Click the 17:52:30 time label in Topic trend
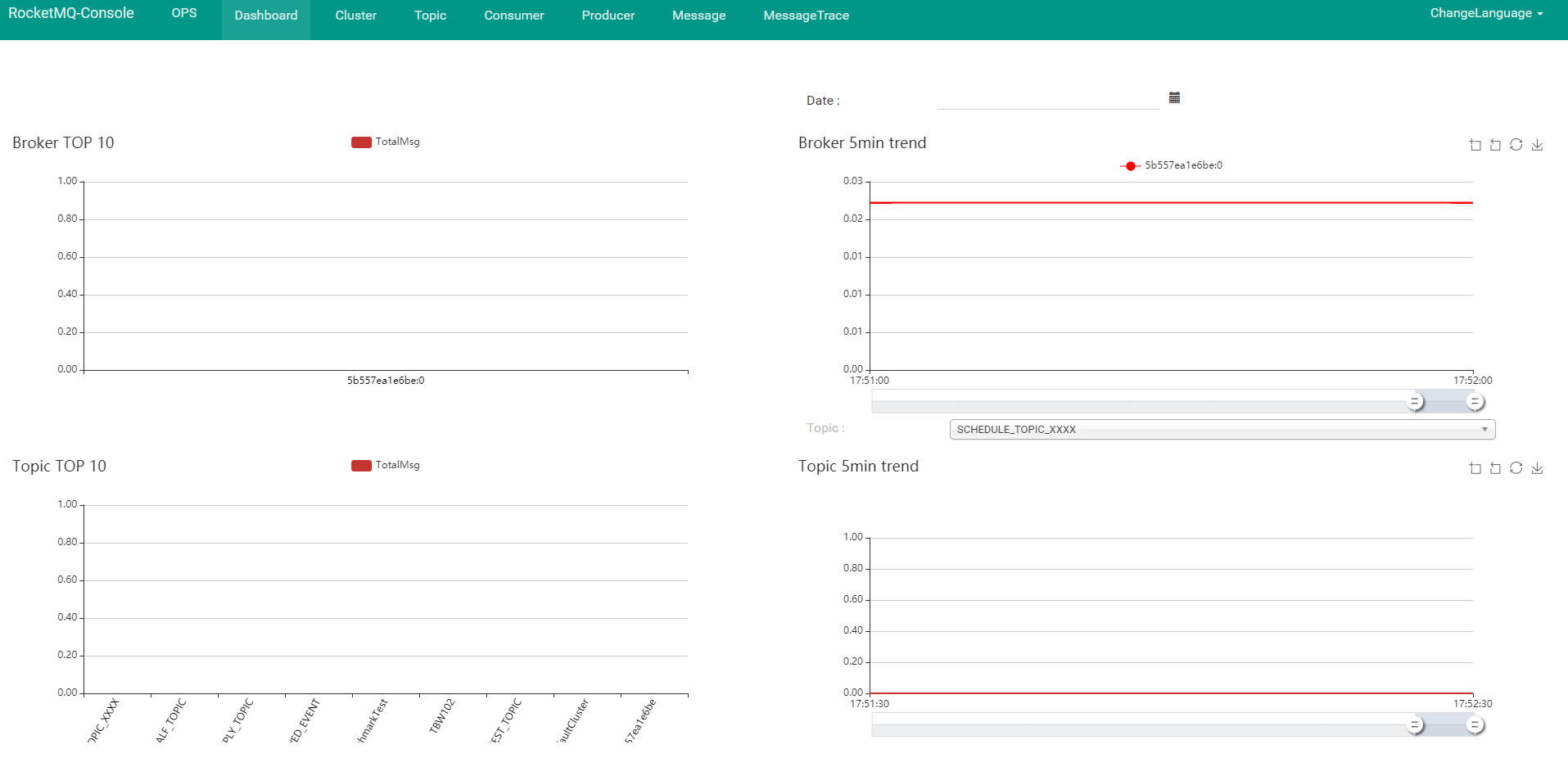Image resolution: width=1568 pixels, height=767 pixels. (x=1473, y=704)
